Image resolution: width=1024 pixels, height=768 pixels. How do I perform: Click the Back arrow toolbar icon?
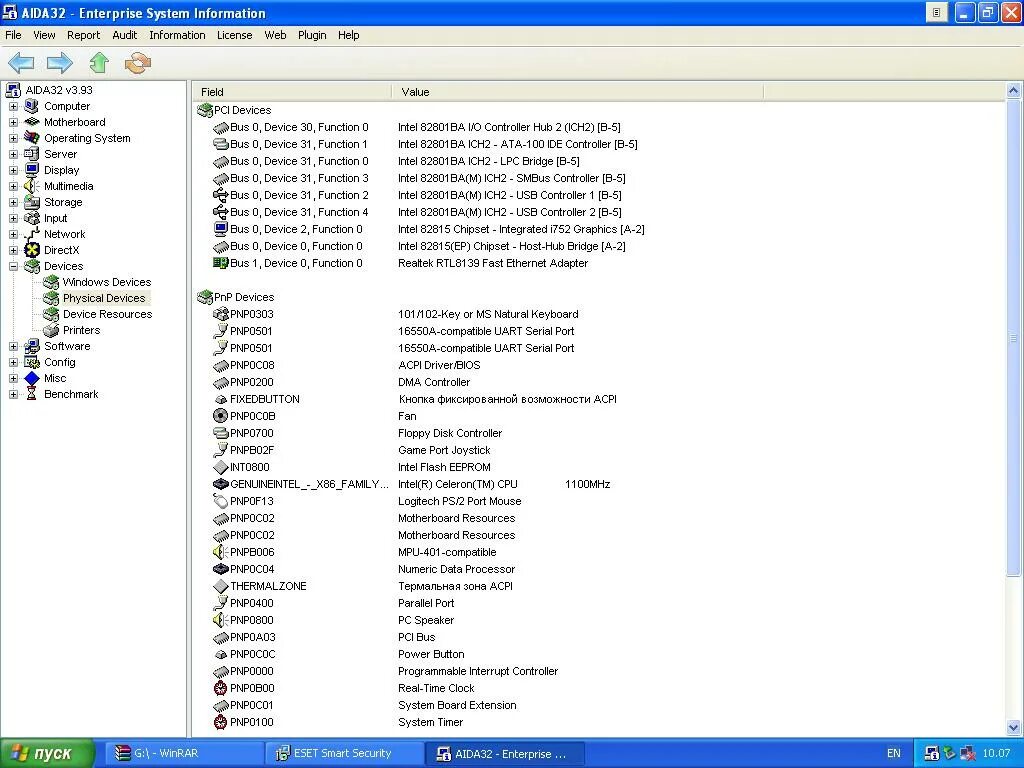(21, 63)
